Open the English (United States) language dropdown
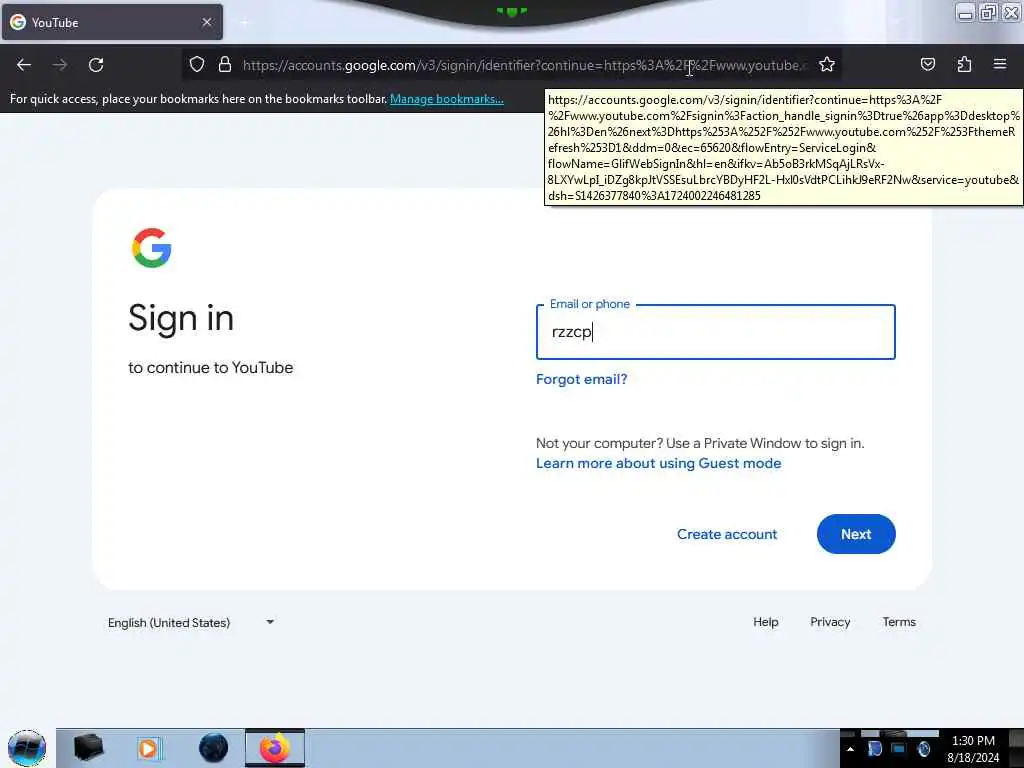Image resolution: width=1024 pixels, height=768 pixels. click(191, 622)
